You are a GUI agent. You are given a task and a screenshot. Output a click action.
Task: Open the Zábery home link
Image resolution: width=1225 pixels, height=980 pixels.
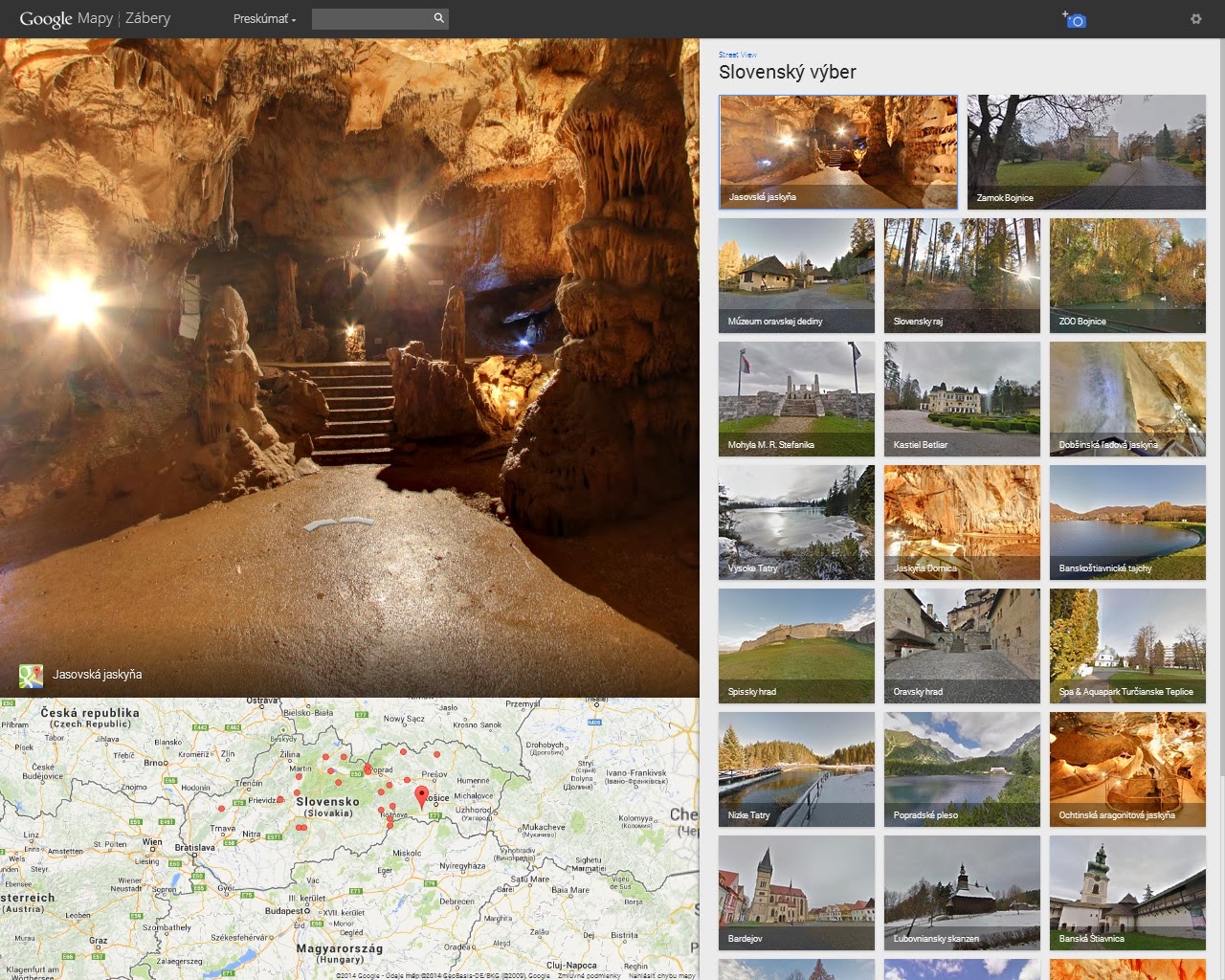pyautogui.click(x=147, y=18)
